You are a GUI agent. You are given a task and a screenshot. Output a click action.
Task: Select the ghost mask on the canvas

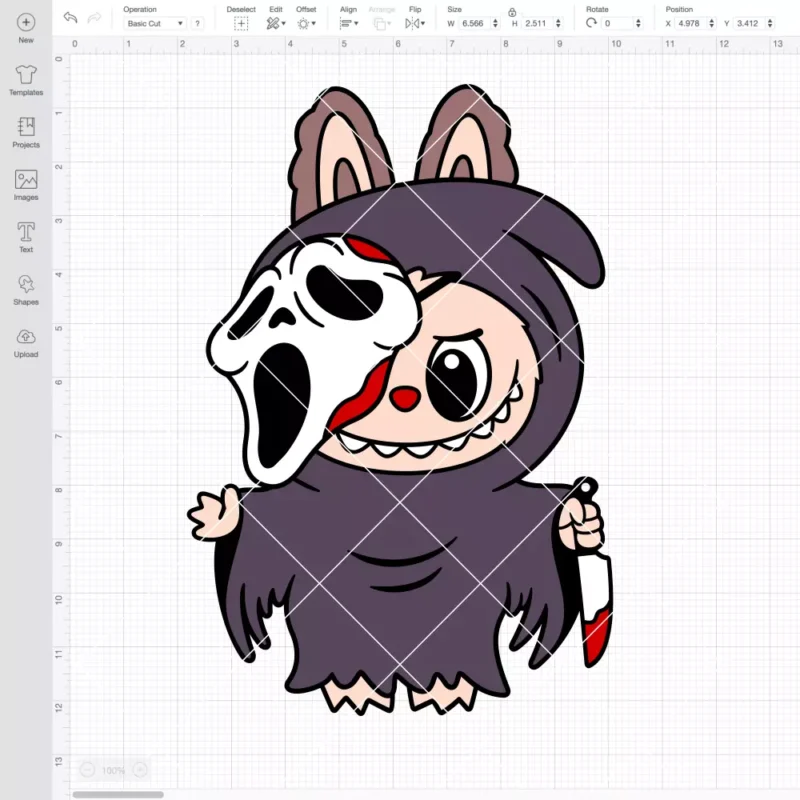coord(314,360)
